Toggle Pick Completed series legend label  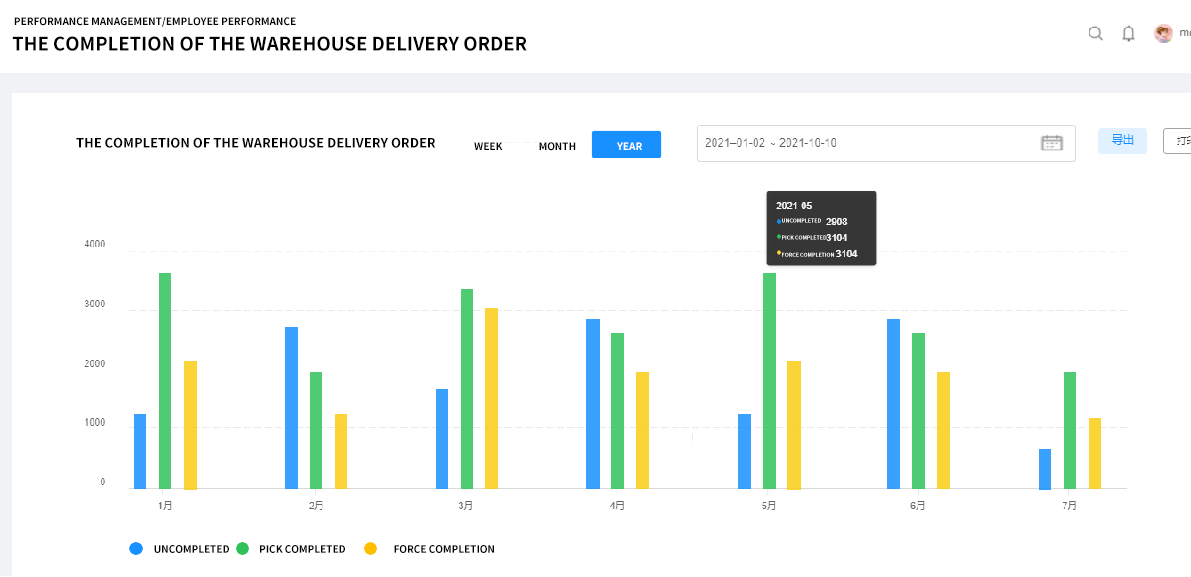point(302,549)
